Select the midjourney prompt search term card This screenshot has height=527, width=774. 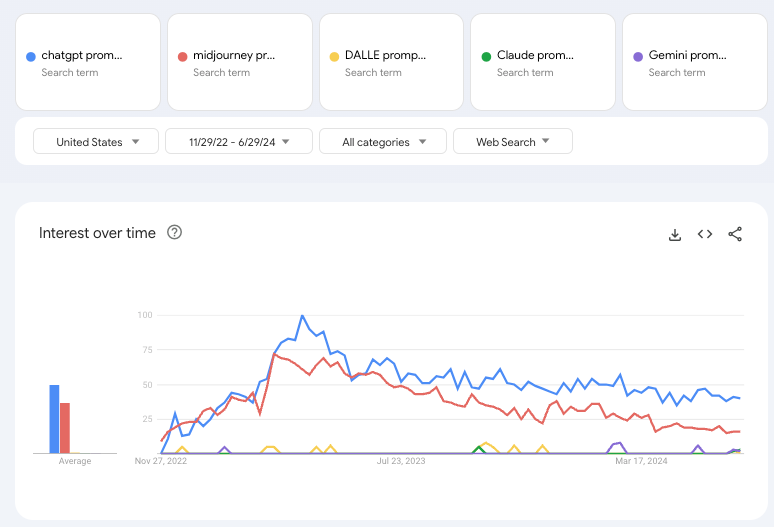click(240, 62)
